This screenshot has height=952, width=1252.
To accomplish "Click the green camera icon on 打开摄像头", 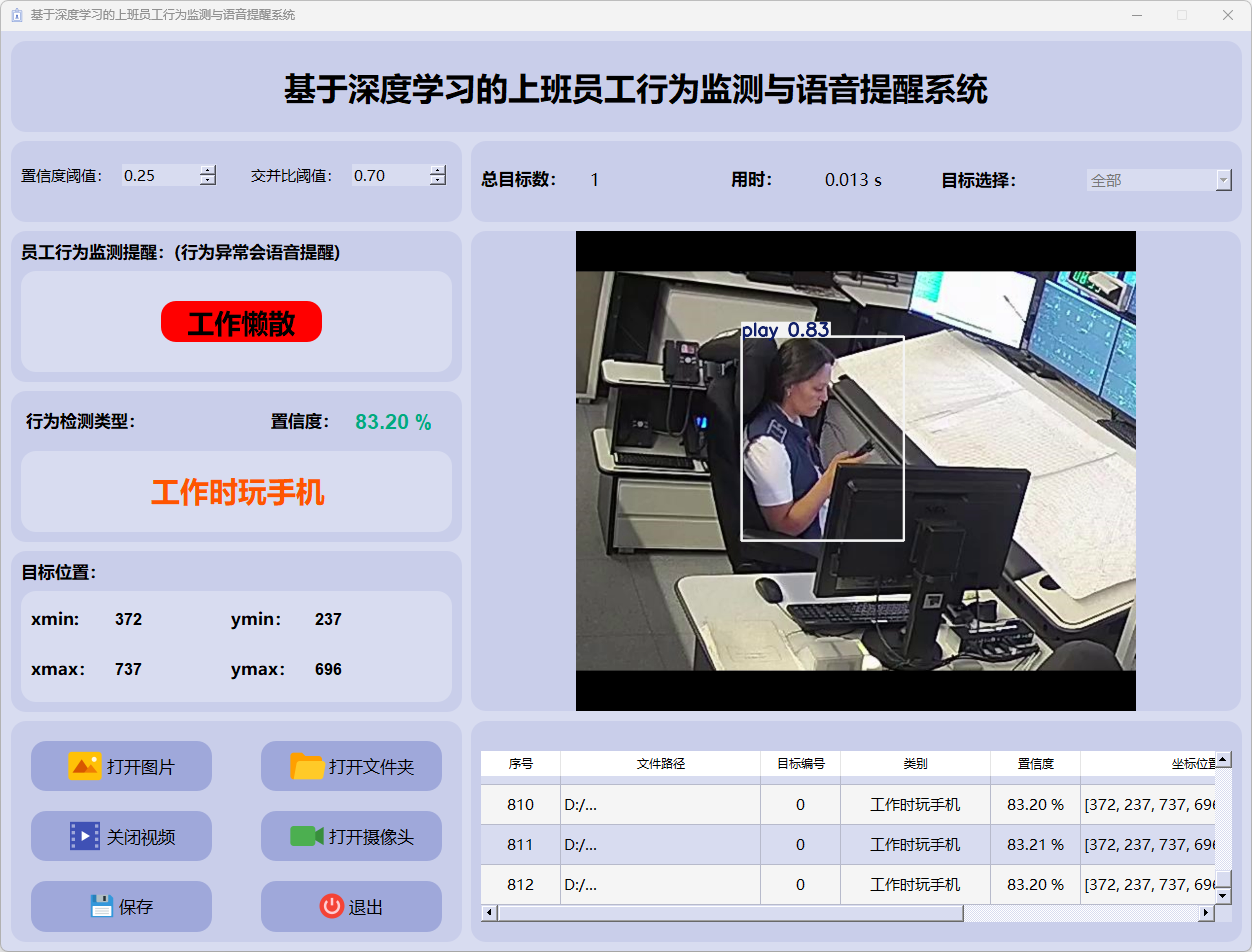I will [307, 836].
